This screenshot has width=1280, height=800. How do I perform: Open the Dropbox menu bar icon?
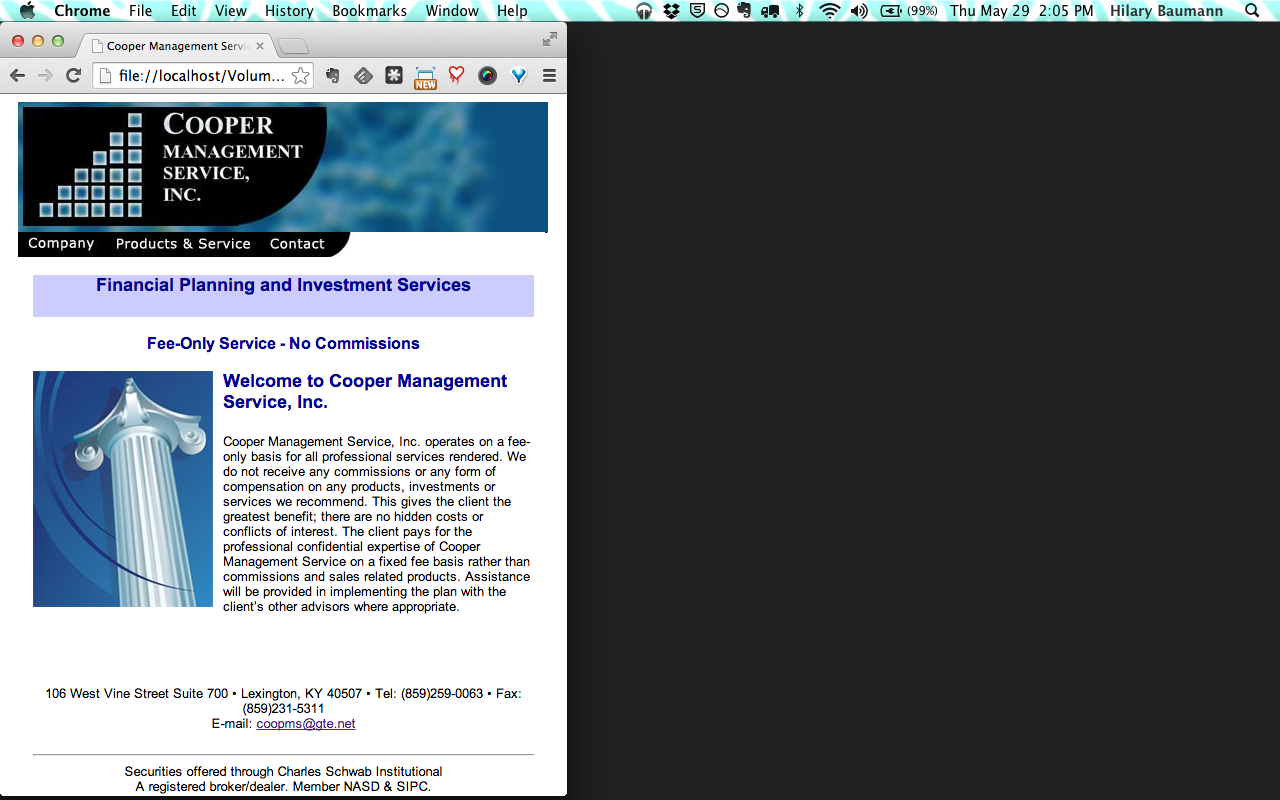tap(671, 11)
